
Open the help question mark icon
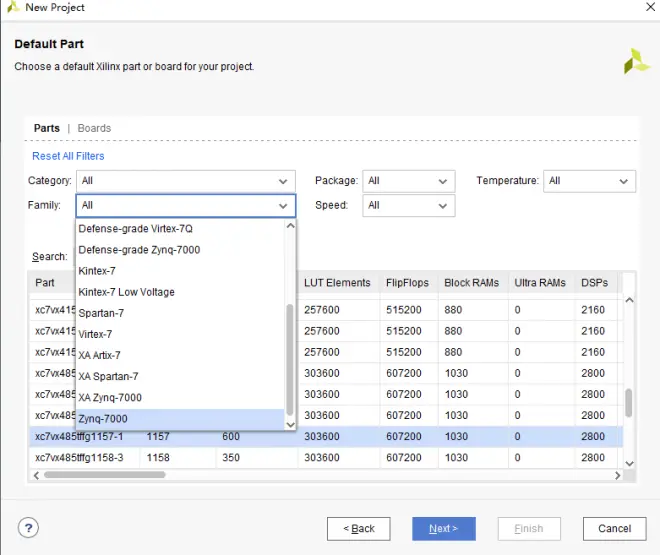(28, 528)
